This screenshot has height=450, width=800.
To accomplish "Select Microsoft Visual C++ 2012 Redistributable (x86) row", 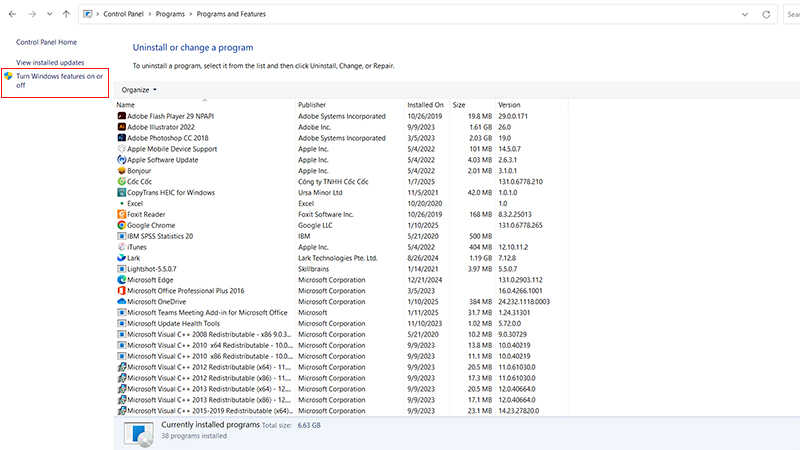I will point(340,378).
